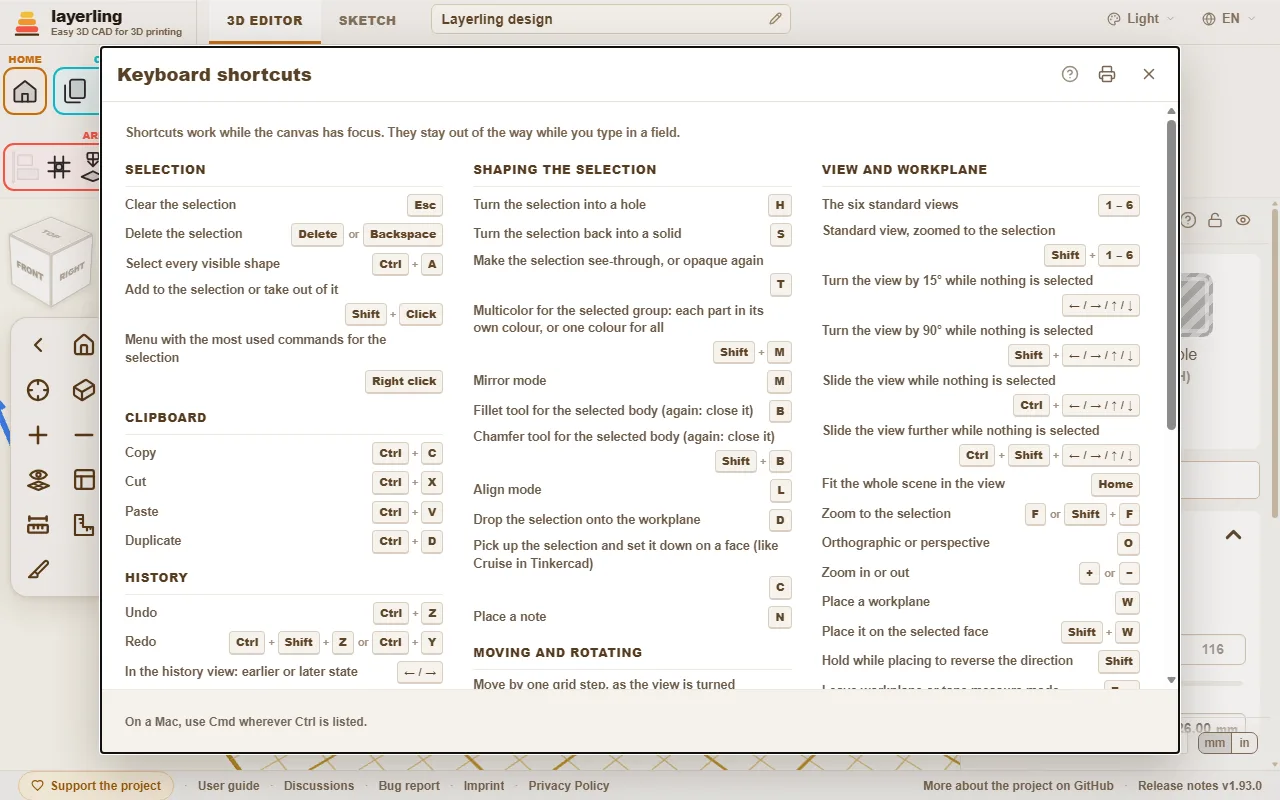Click the pencil icon to rename Layerling design
Viewport: 1280px width, 800px height.
point(775,19)
